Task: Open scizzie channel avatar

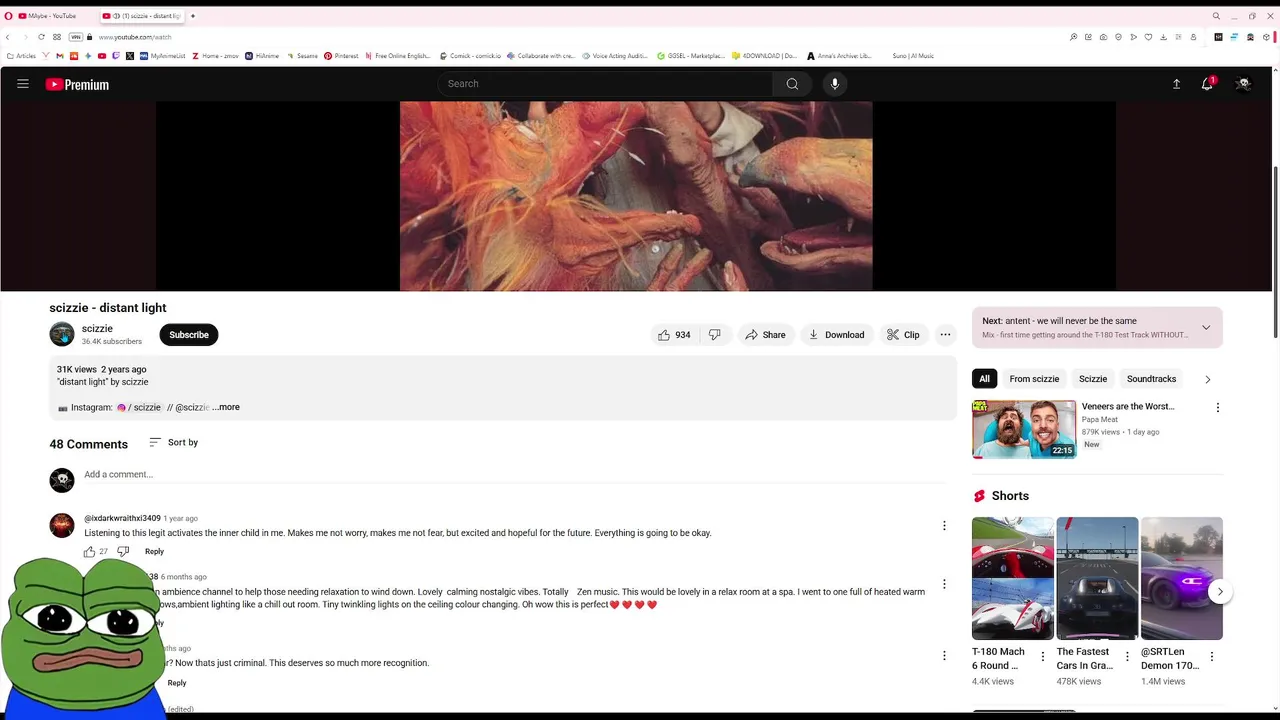Action: click(x=62, y=334)
